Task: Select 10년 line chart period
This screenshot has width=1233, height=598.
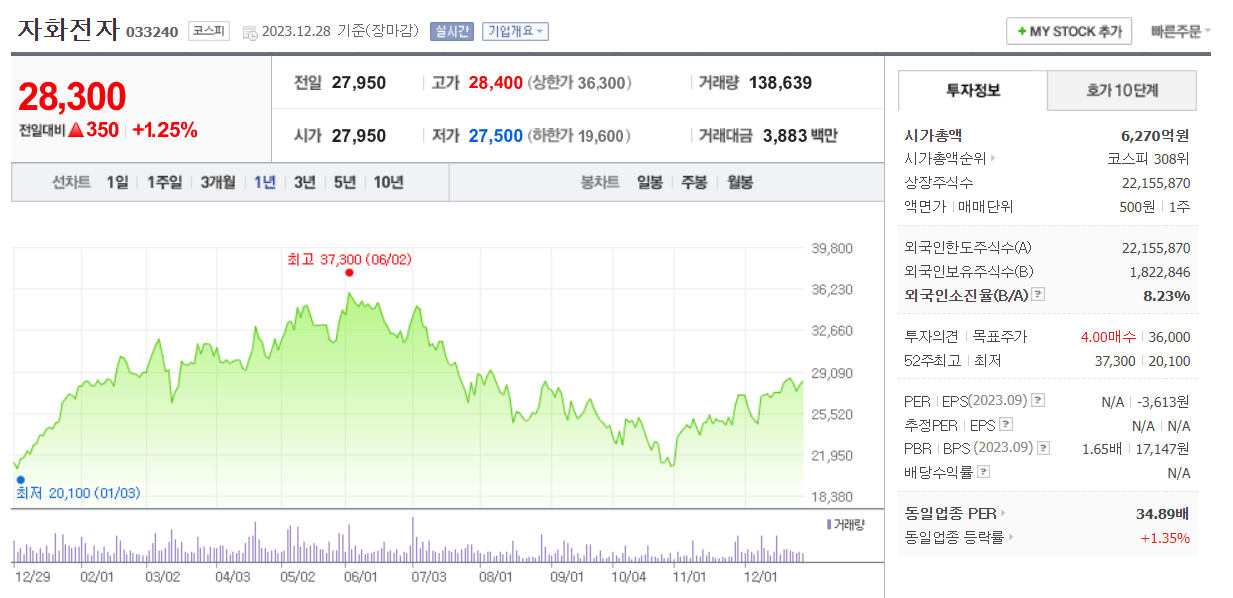Action: [x=389, y=182]
